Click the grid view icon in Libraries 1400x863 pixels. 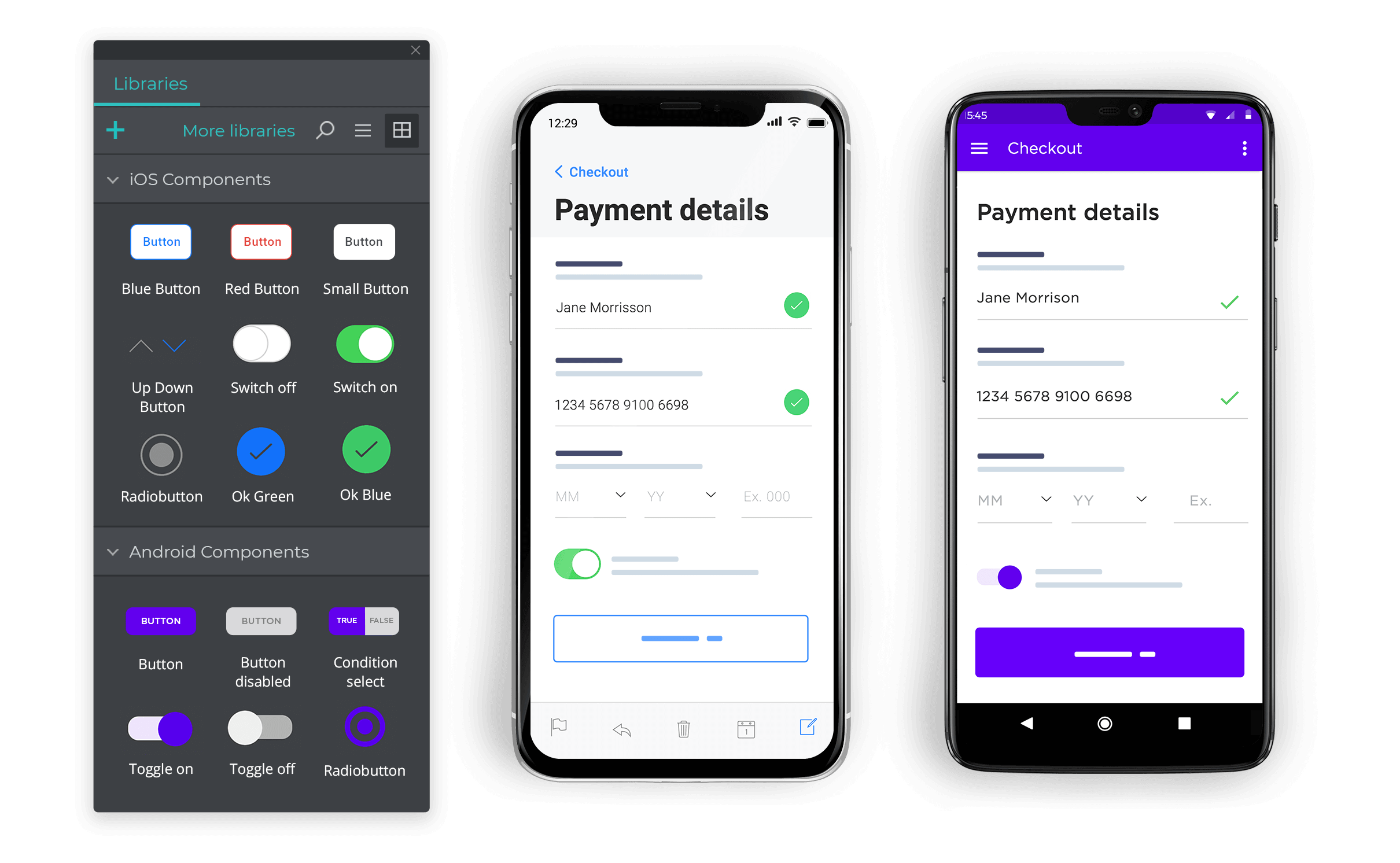click(x=402, y=130)
